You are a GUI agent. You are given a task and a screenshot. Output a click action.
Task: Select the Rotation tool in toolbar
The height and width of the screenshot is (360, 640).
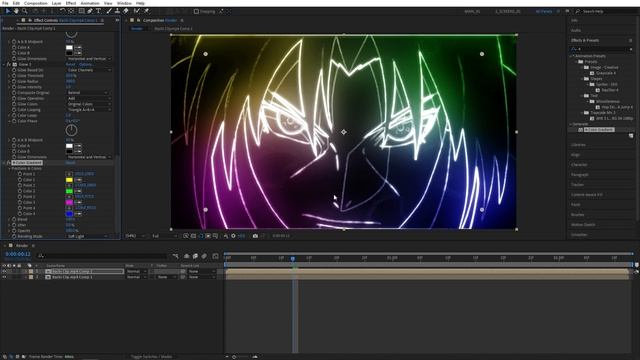(62, 11)
